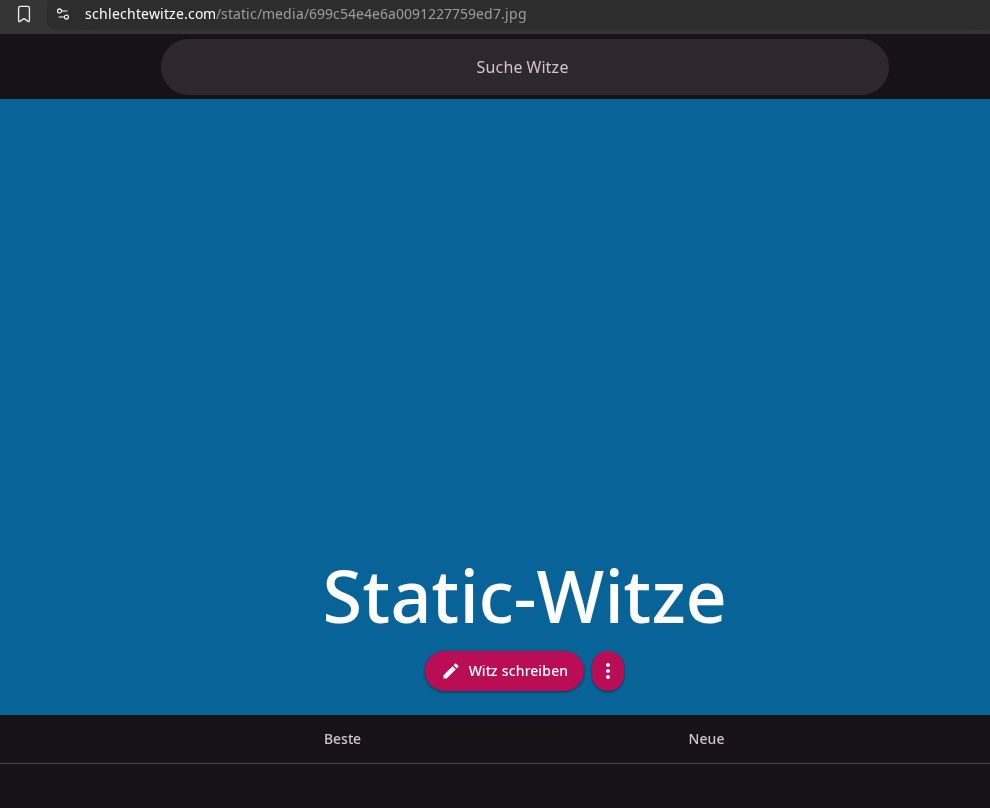Click the word "Witze" in the heading
Image resolution: width=990 pixels, height=808 pixels.
pyautogui.click(x=632, y=597)
